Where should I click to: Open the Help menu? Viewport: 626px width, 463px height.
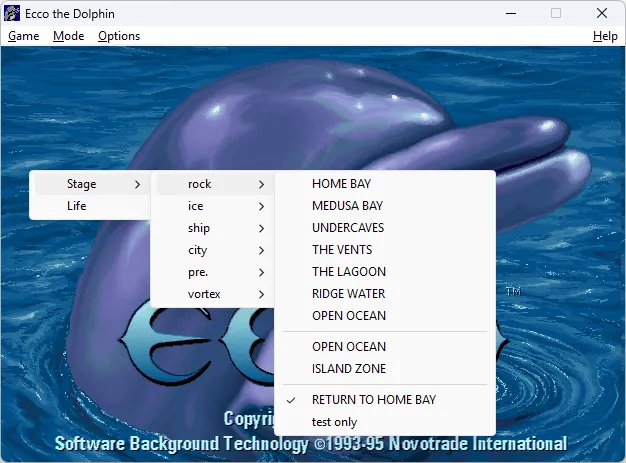point(605,36)
